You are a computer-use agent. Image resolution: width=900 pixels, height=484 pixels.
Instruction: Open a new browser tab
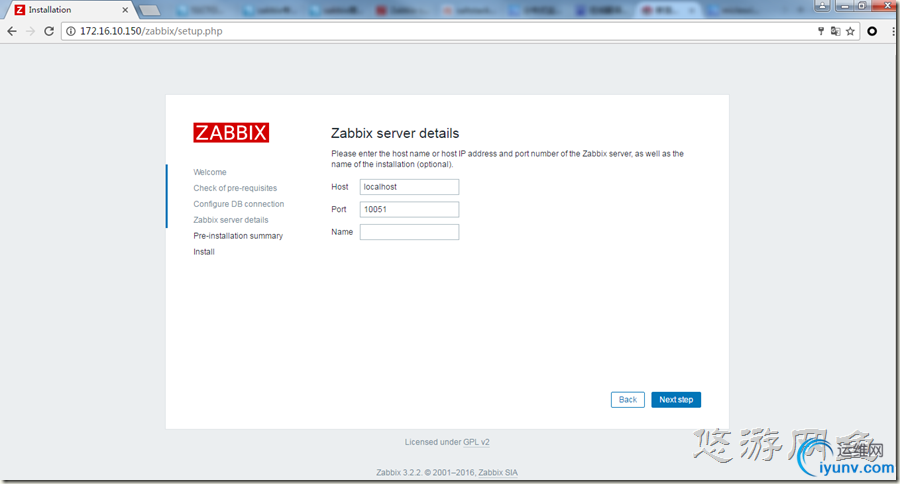click(x=150, y=10)
